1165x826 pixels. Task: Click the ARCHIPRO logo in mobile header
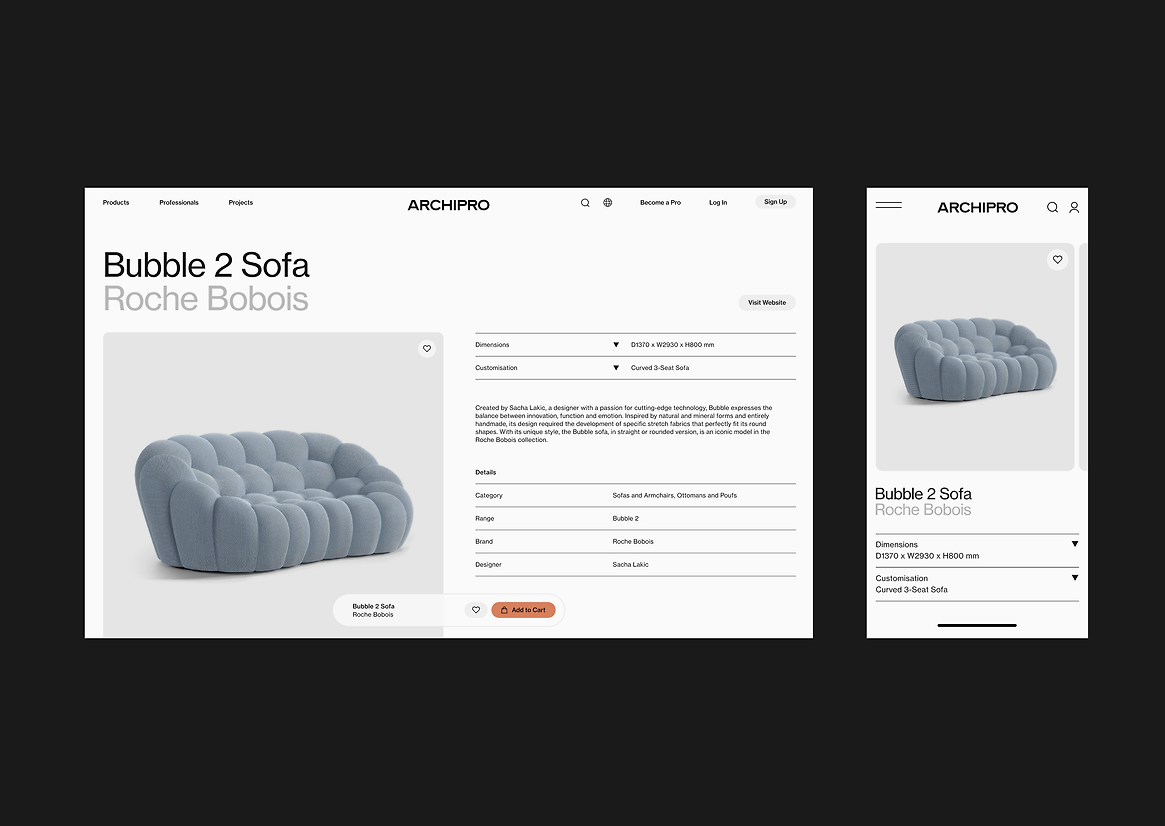click(977, 208)
